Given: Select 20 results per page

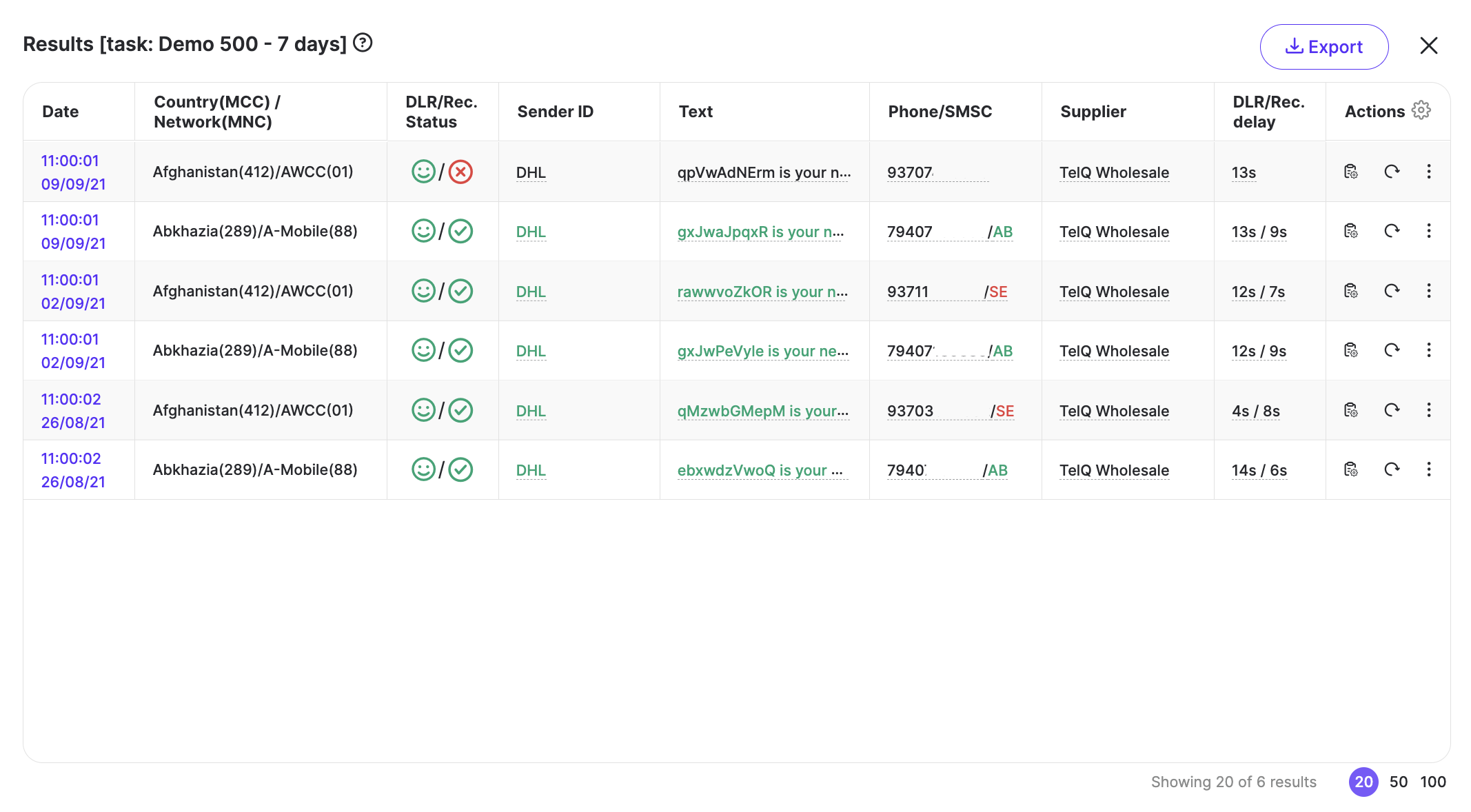Looking at the screenshot, I should tap(1363, 782).
